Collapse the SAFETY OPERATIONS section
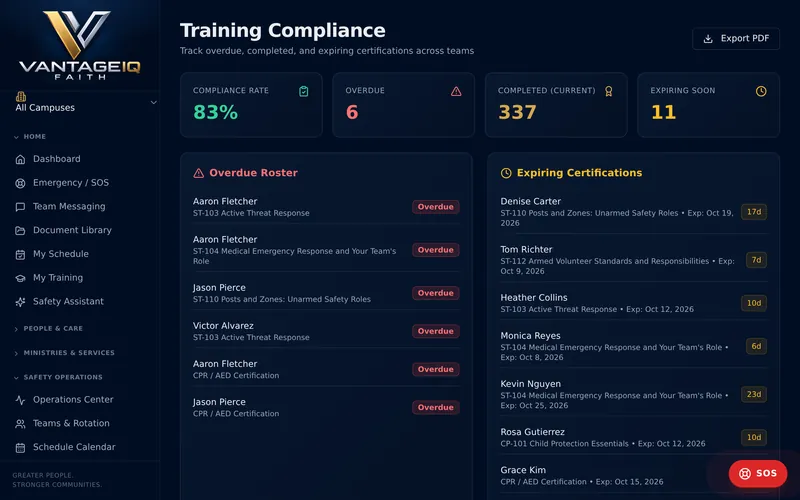800x500 pixels. pos(58,378)
